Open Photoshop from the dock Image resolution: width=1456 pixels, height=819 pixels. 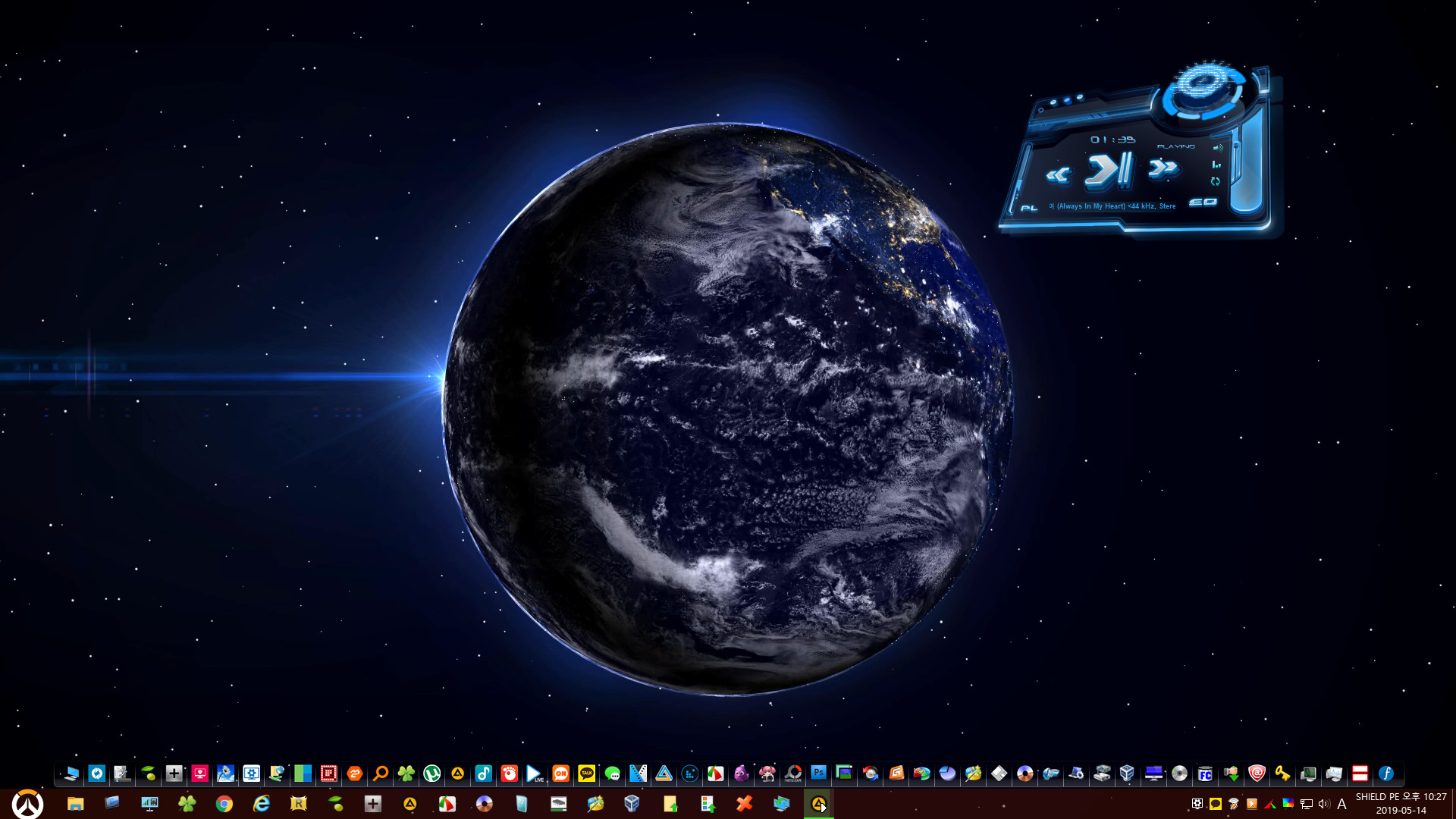click(818, 773)
